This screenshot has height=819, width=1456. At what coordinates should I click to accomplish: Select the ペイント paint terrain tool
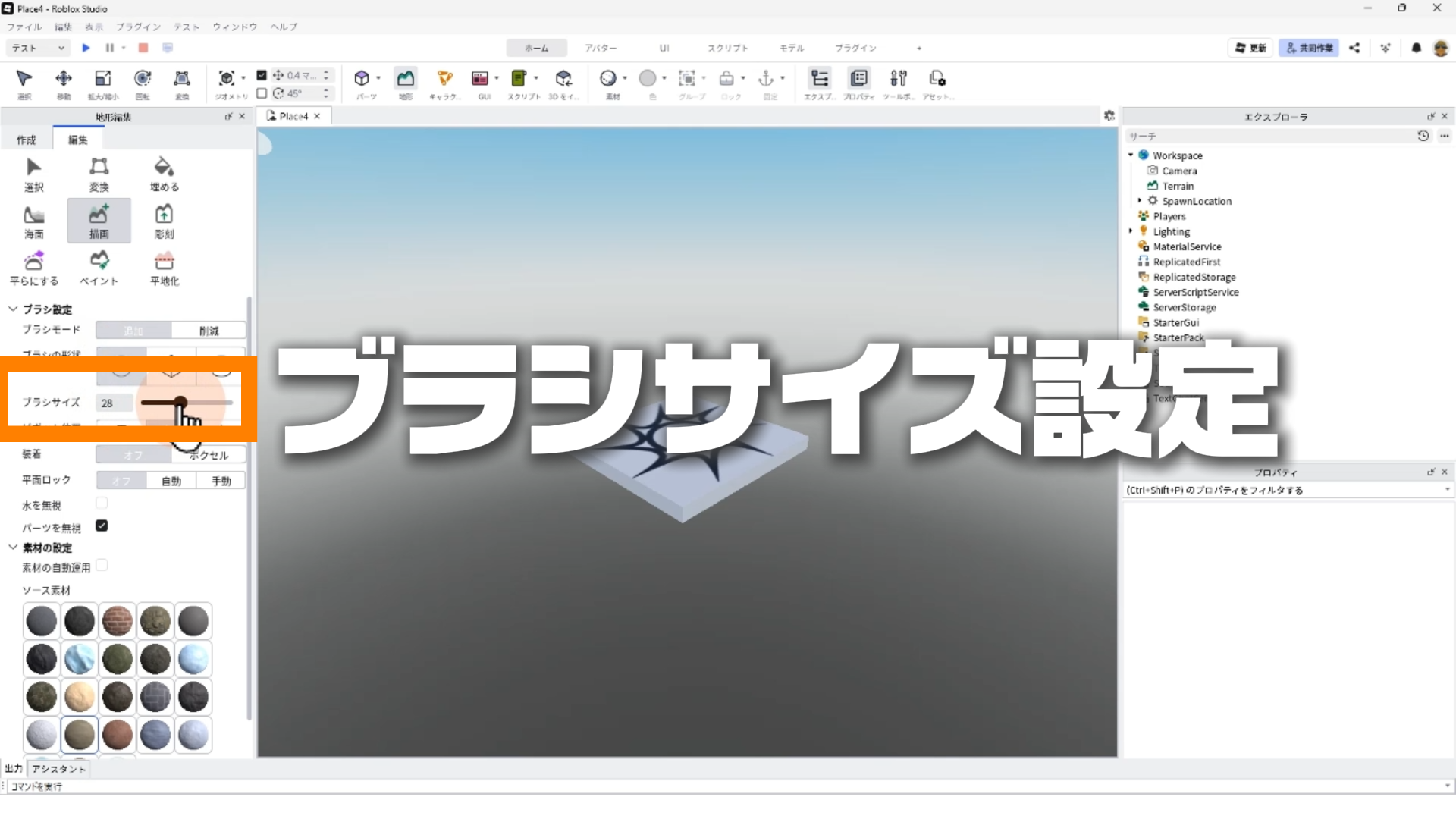click(x=99, y=268)
